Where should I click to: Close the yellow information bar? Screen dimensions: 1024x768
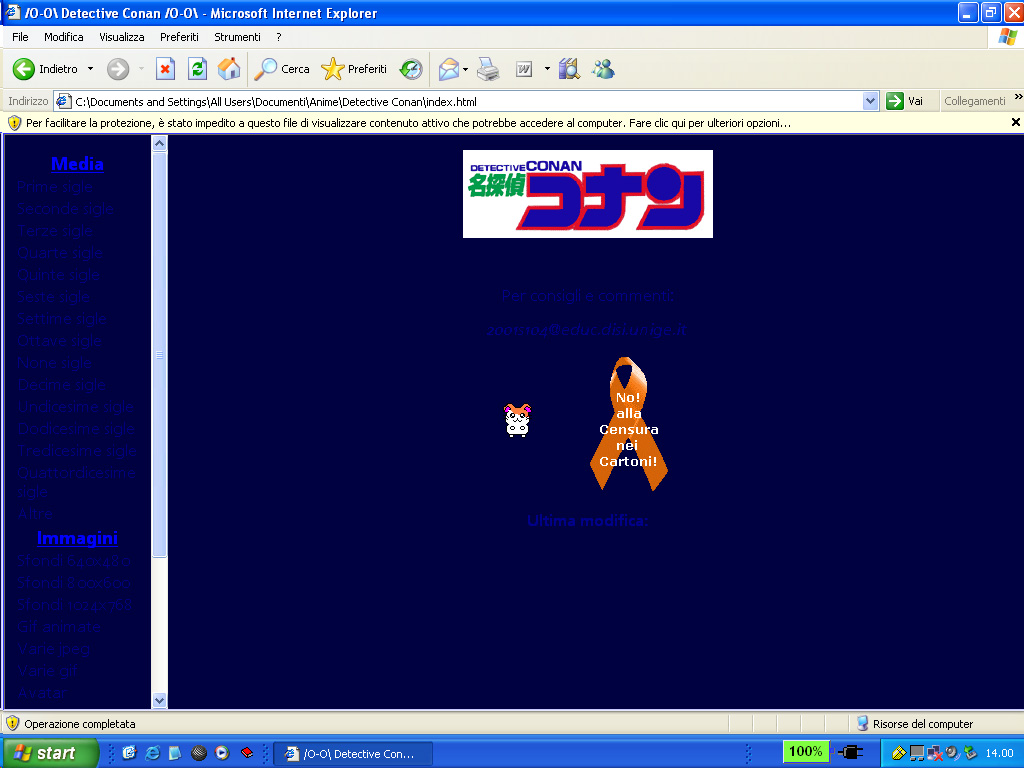[1016, 122]
